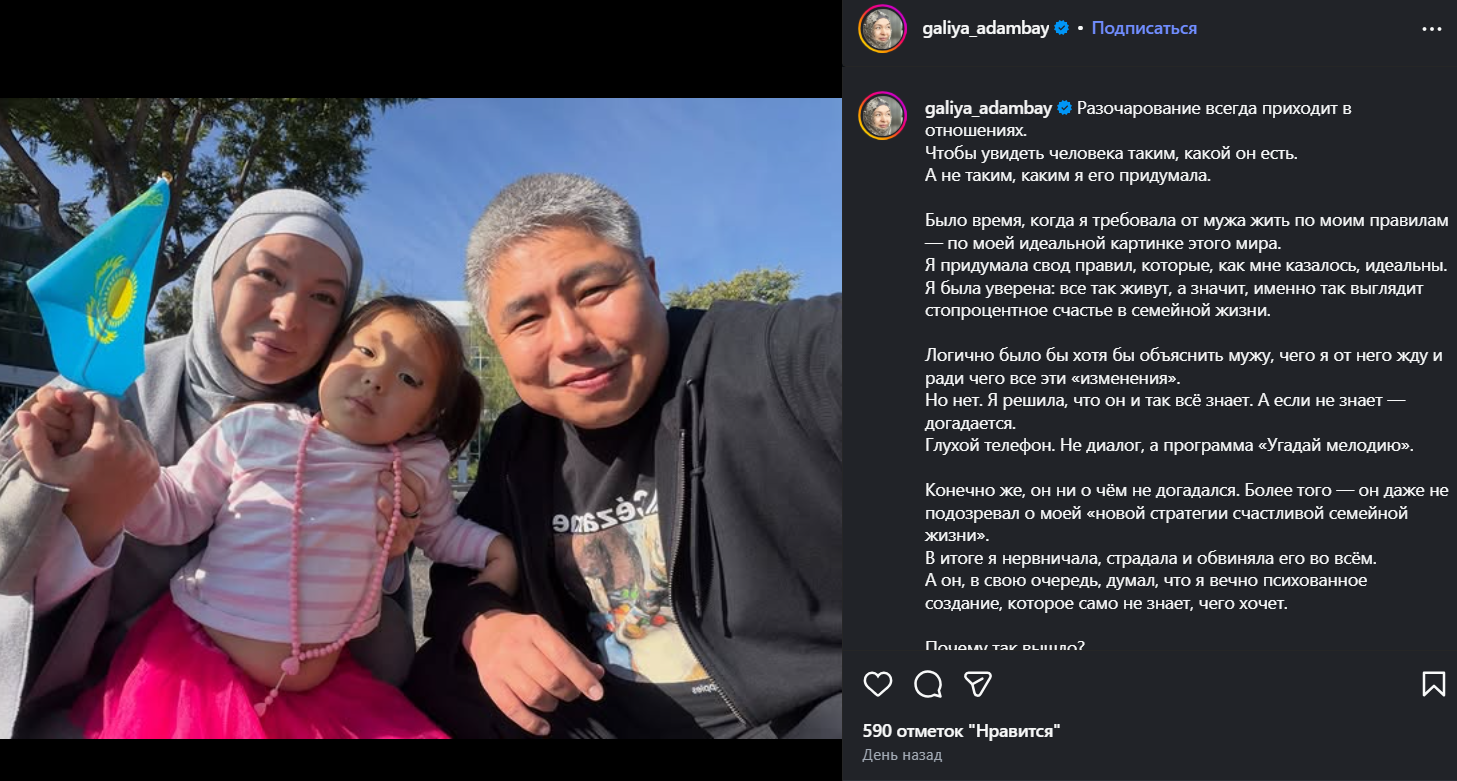View the 590 отметок "Нравится" likes list
Image resolution: width=1457 pixels, height=781 pixels.
(961, 731)
